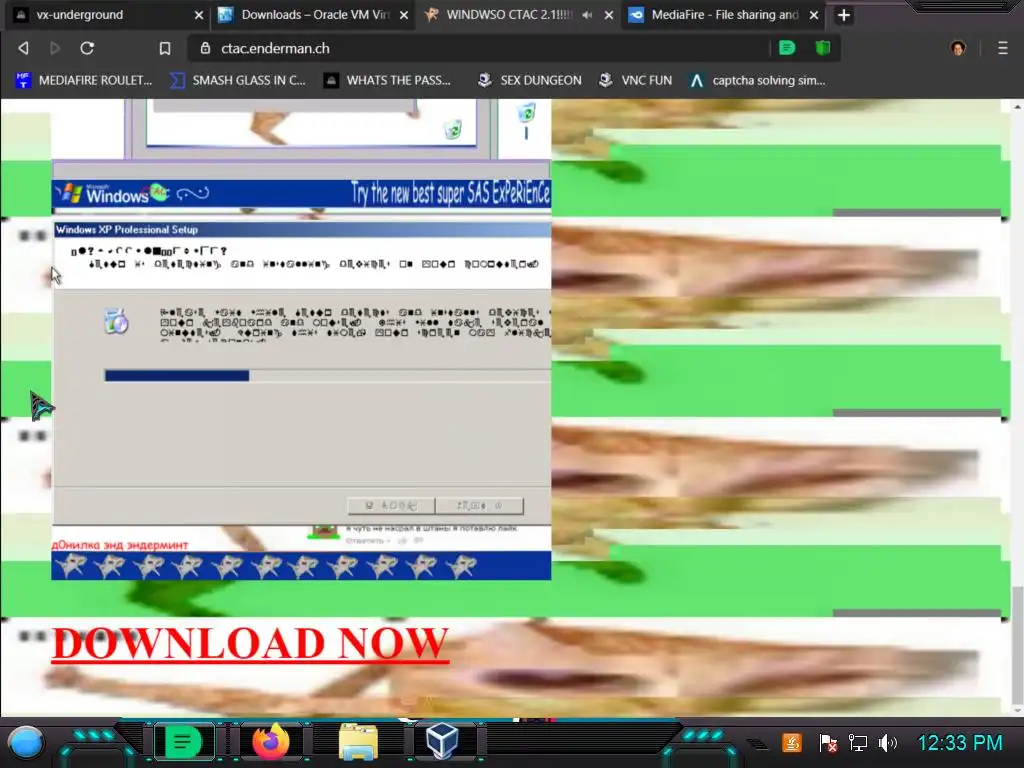The image size is (1024, 768).
Task: Click the DOWNLOAD NOW link
Action: pyautogui.click(x=250, y=644)
